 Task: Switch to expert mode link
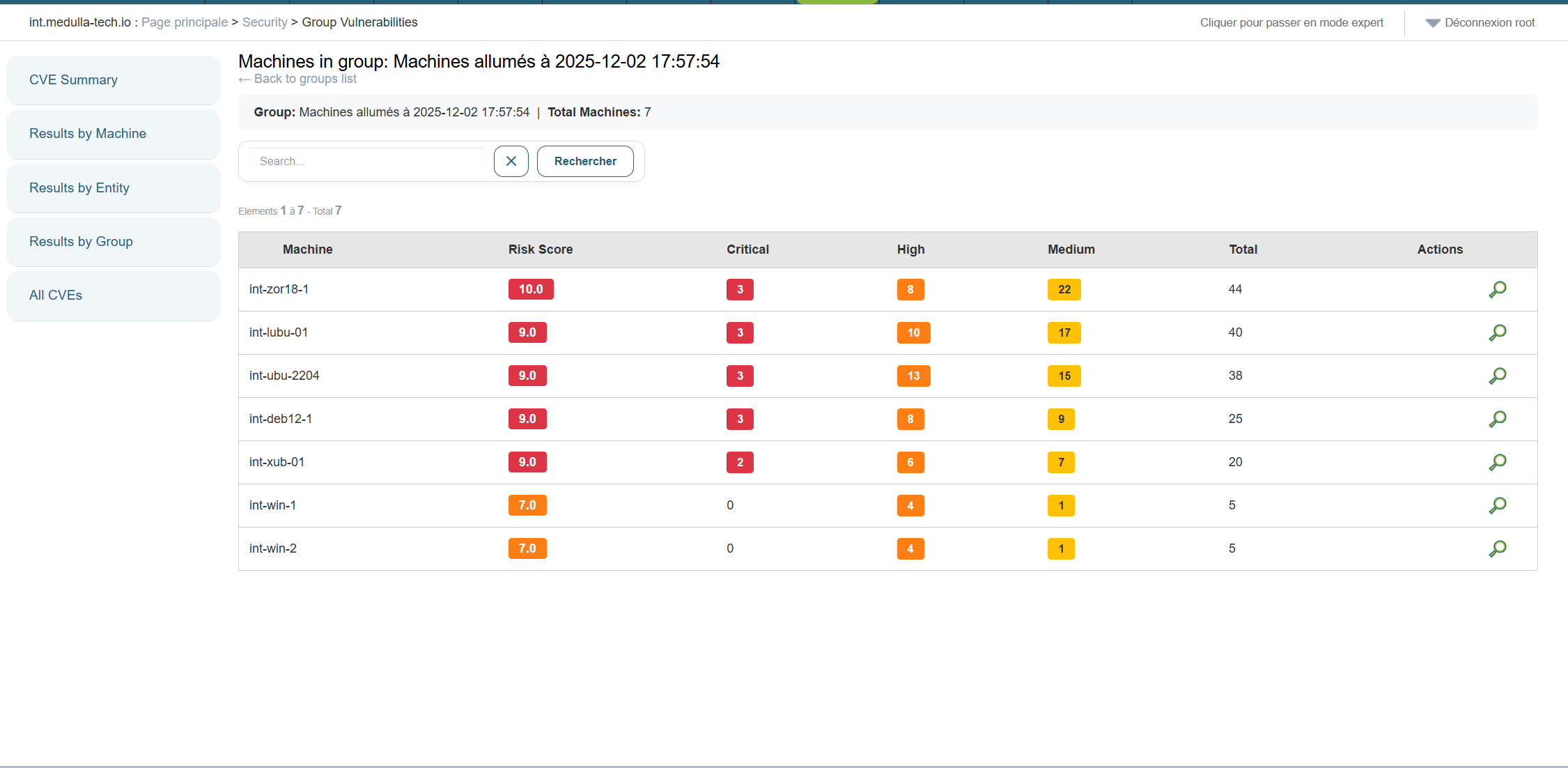tap(1291, 22)
